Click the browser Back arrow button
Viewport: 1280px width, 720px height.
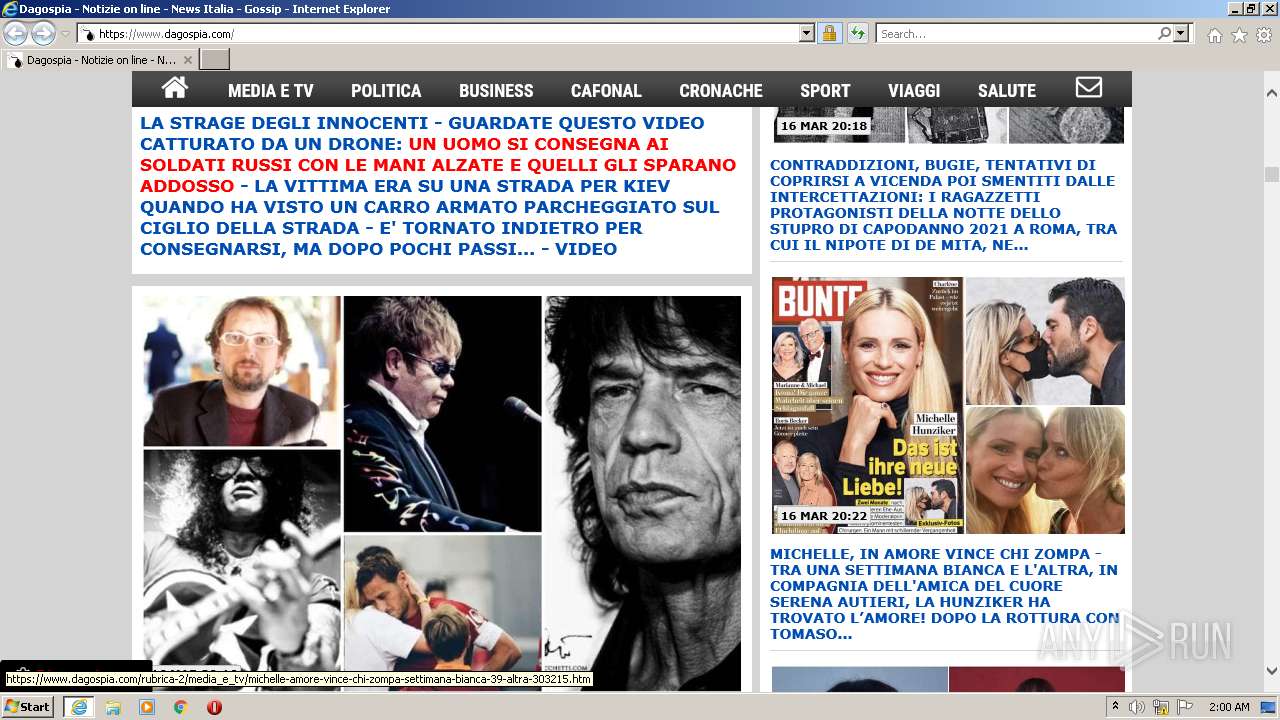tap(16, 34)
